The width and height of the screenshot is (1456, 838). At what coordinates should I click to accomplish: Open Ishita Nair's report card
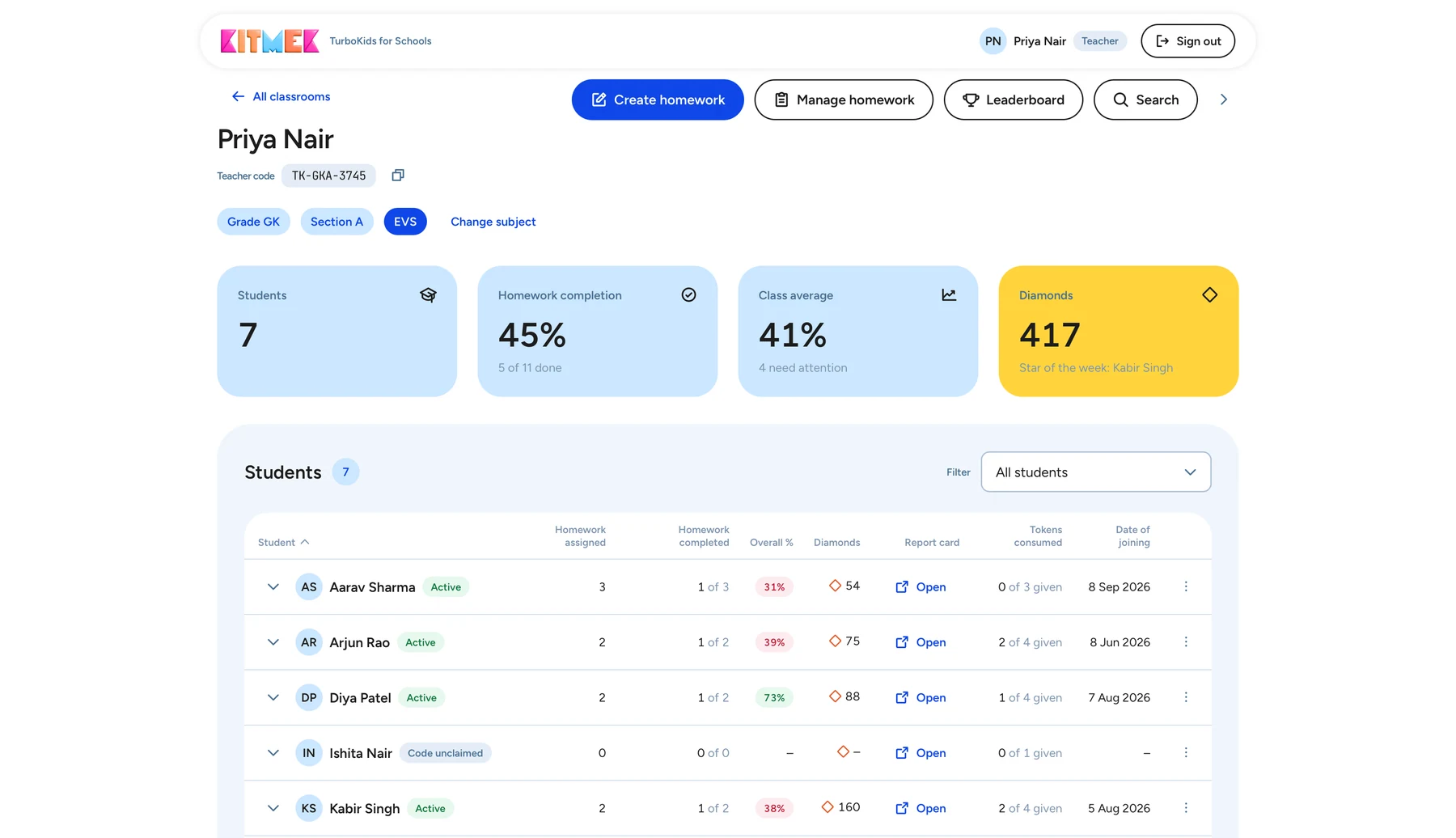tap(921, 753)
